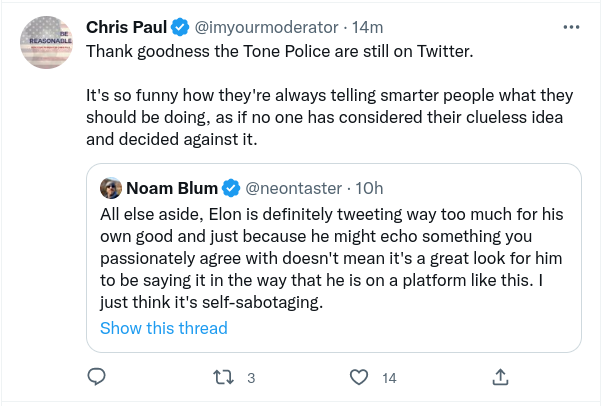Like the tweet with the heart icon
Image resolution: width=602 pixels, height=406 pixels.
pyautogui.click(x=360, y=377)
